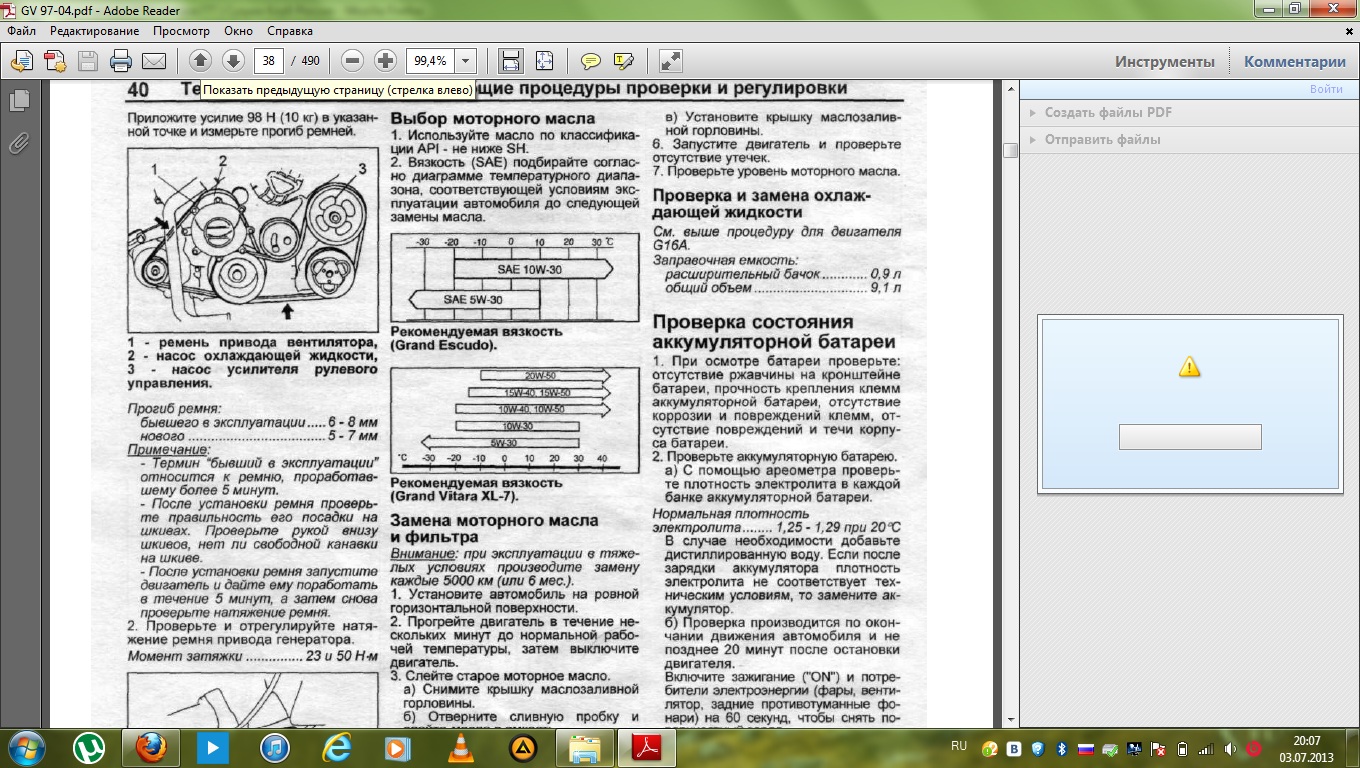
Task: Open iTunes from the taskbar
Action: [x=275, y=748]
